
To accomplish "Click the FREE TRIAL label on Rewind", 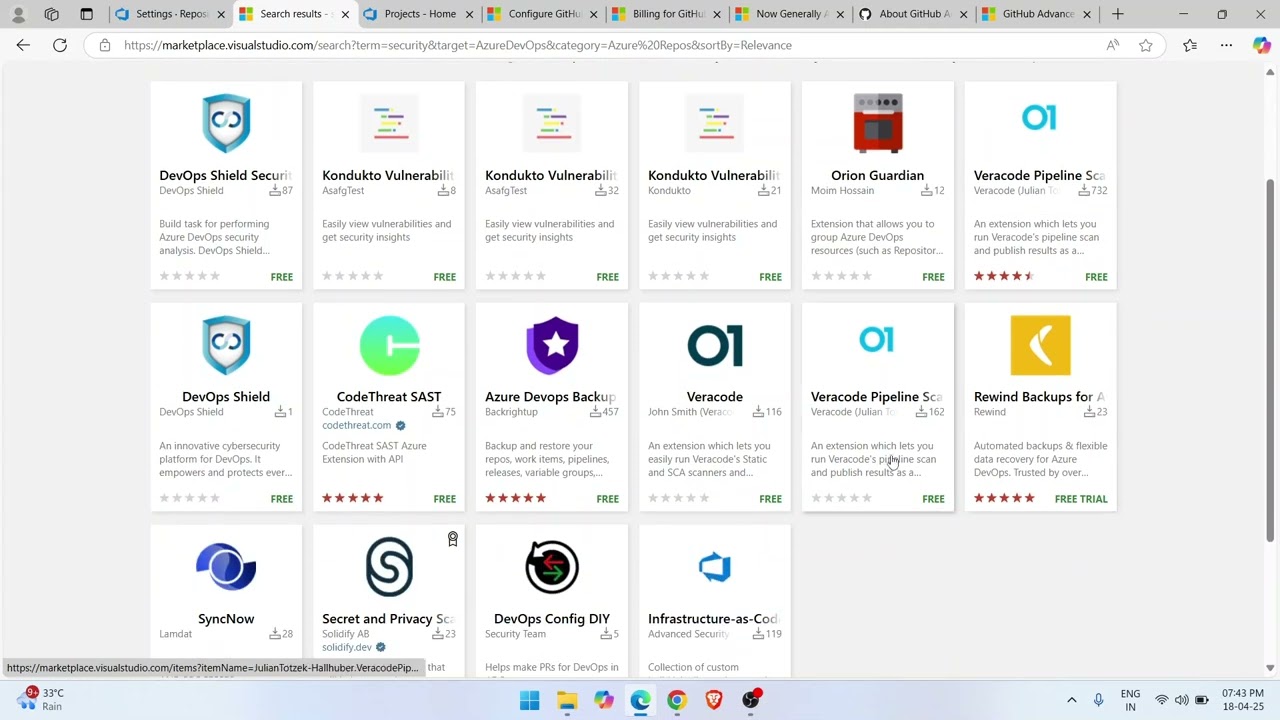I will [1081, 499].
